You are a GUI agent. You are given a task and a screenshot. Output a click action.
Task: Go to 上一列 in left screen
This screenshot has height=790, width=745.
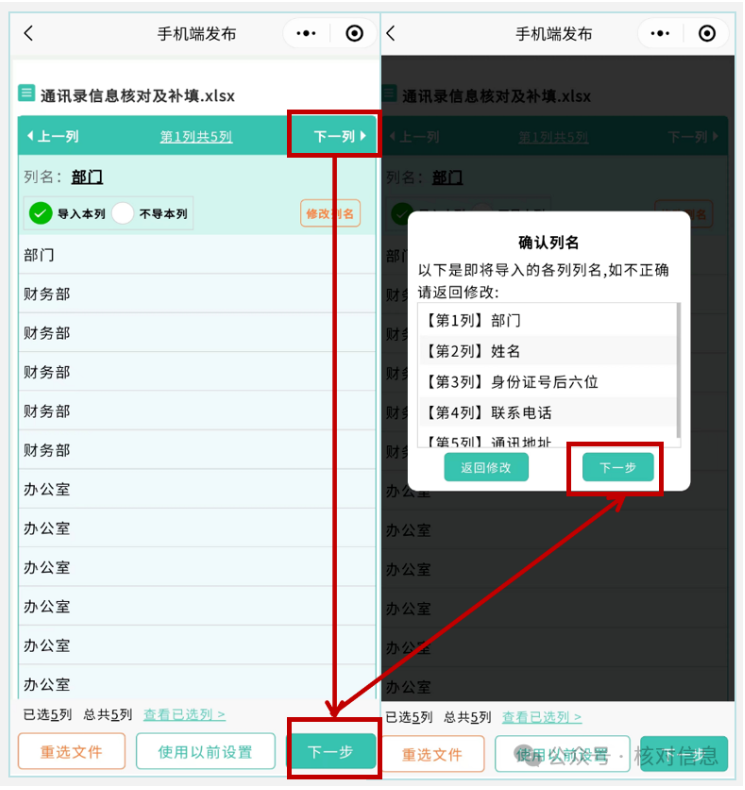tap(52, 136)
